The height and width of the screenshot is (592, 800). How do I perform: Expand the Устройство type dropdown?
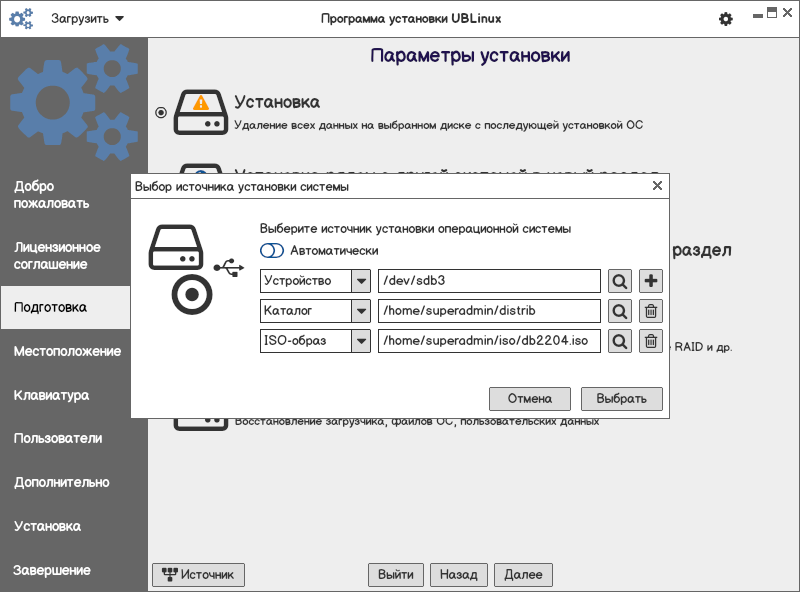[361, 281]
